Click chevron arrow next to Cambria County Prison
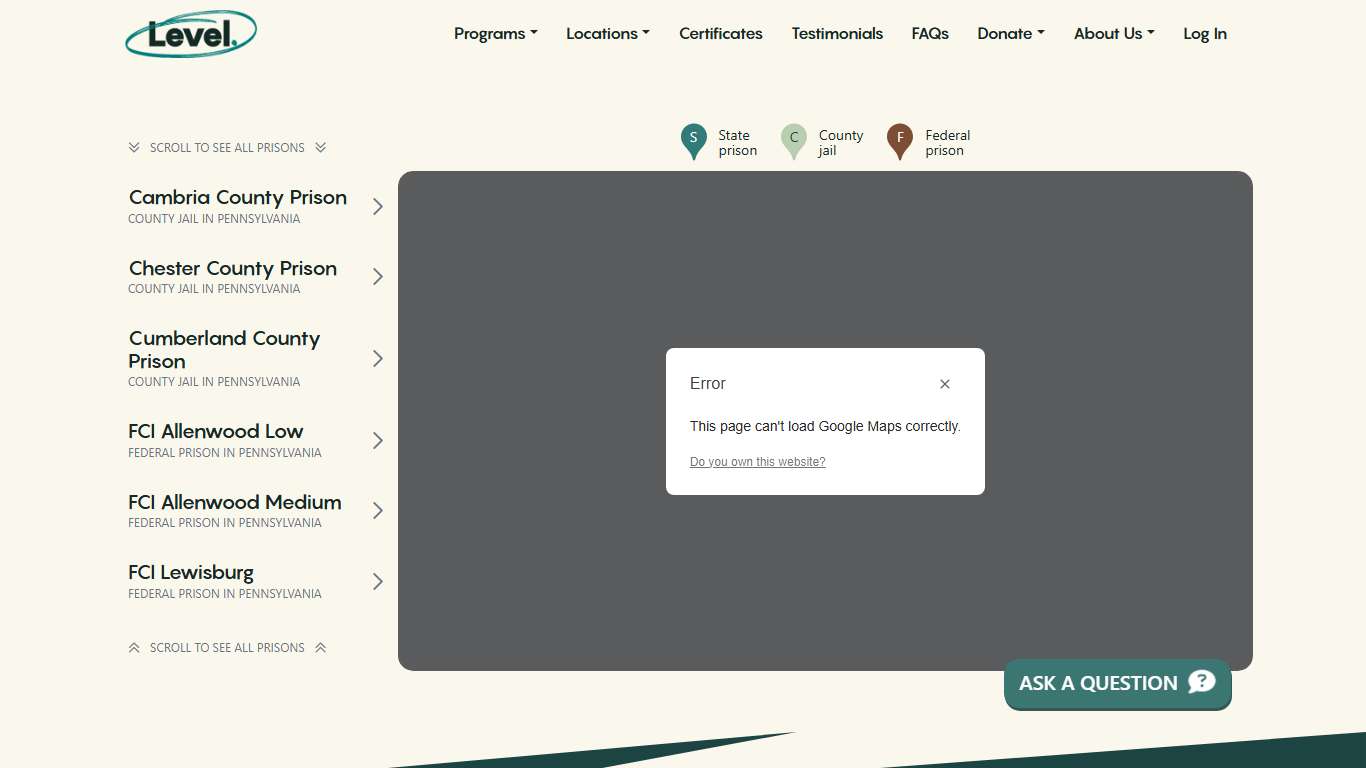 [378, 207]
